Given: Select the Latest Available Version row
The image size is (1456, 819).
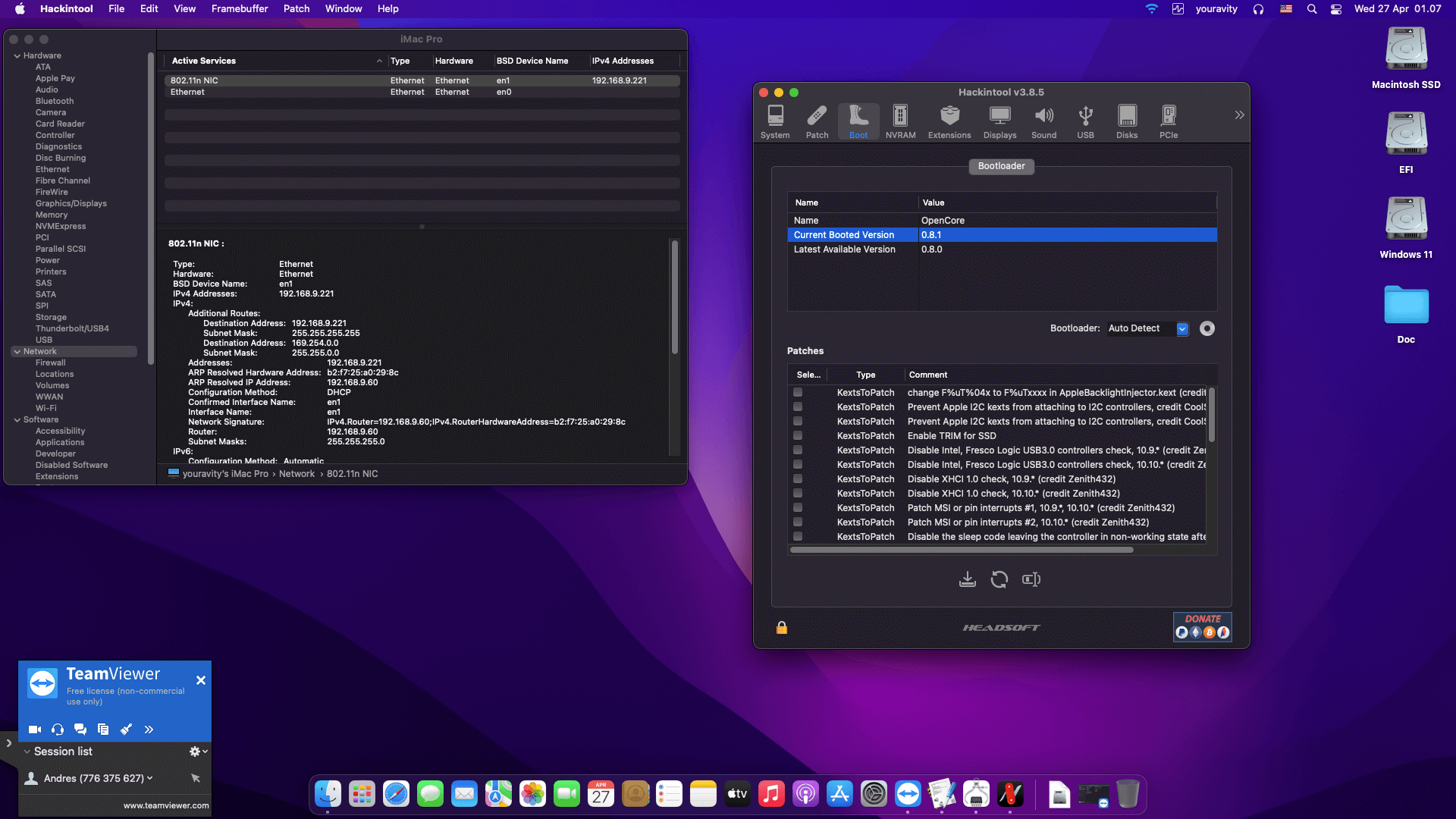Looking at the screenshot, I should click(1002, 249).
